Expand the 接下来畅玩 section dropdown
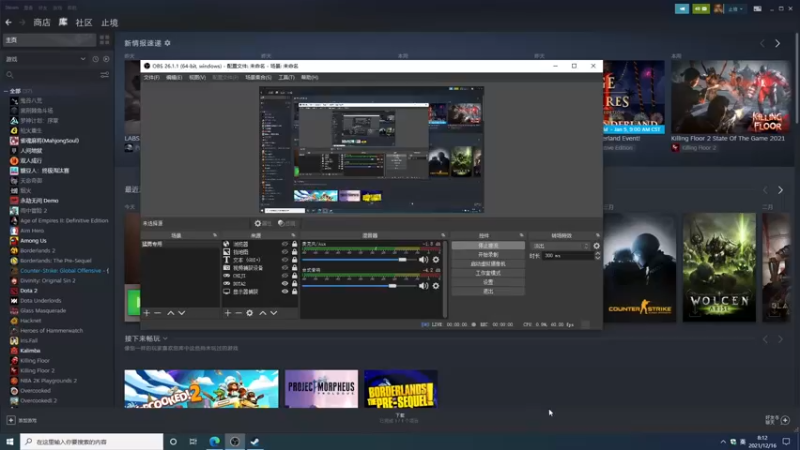Viewport: 800px width, 450px height. (165, 339)
